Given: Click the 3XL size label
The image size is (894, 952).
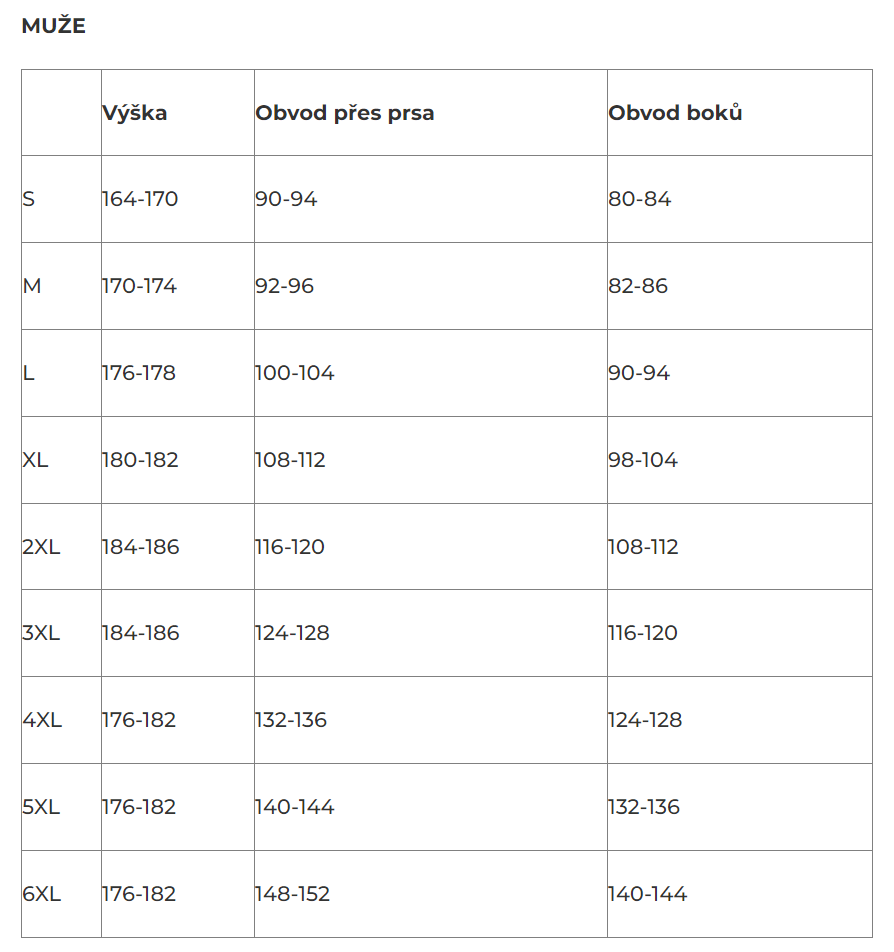Looking at the screenshot, I should pyautogui.click(x=41, y=633).
